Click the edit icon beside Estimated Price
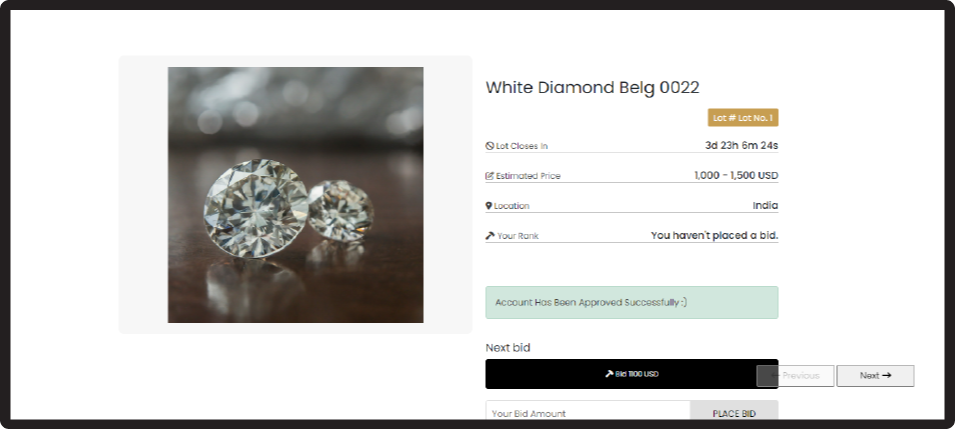Screen dimensions: 955x429 [x=490, y=176]
